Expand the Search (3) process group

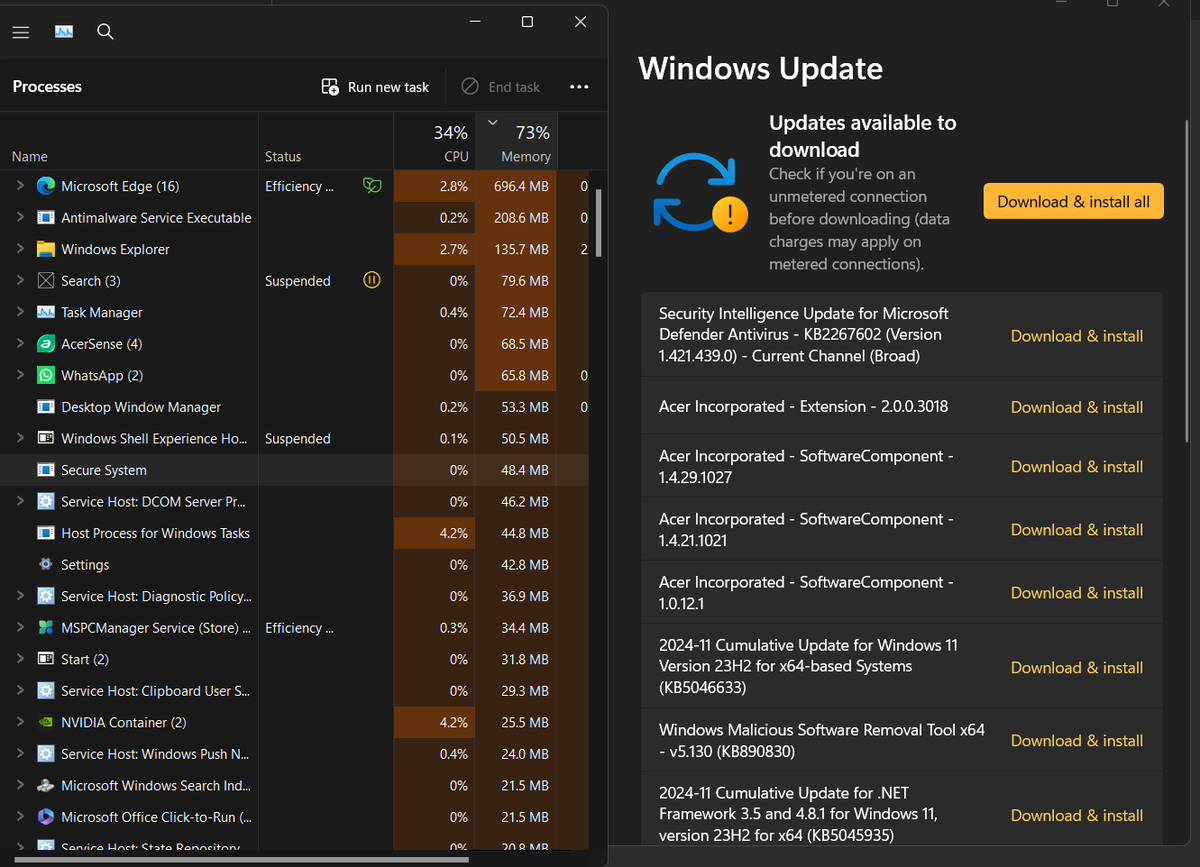(20, 281)
